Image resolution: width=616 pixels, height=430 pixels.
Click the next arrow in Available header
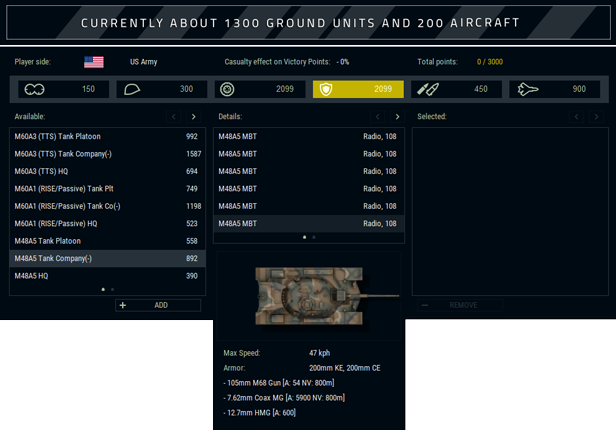(193, 117)
